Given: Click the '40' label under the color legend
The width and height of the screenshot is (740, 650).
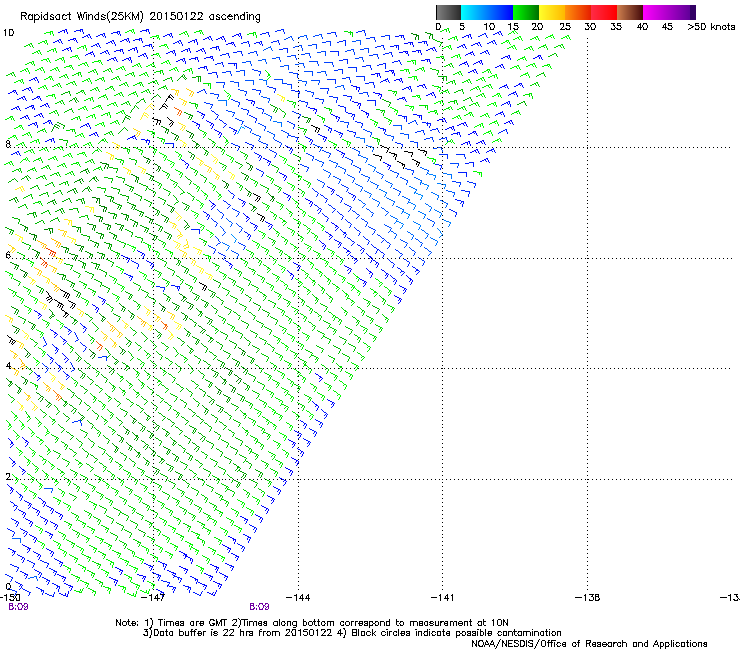Looking at the screenshot, I should [642, 27].
